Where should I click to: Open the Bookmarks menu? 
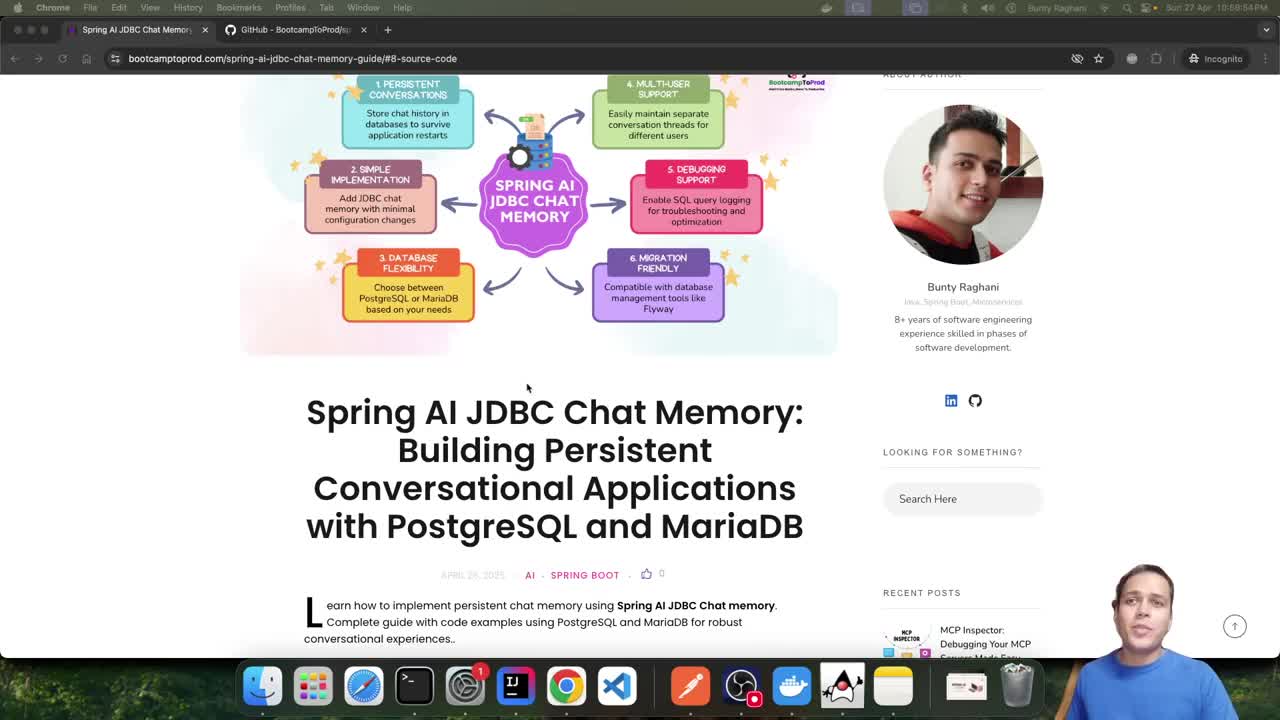click(239, 8)
